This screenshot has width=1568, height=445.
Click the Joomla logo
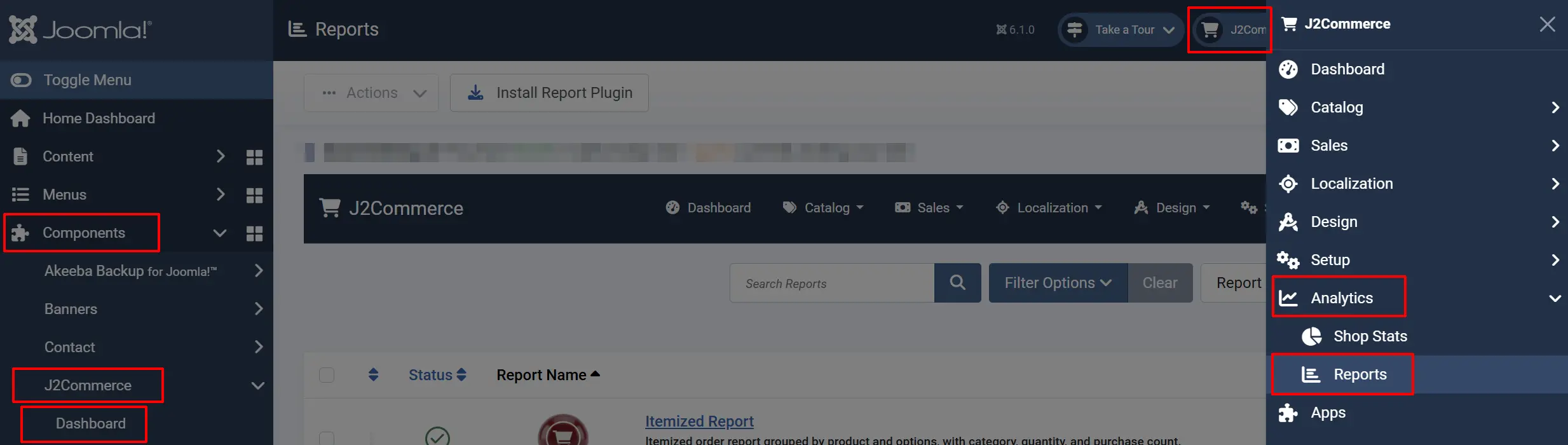[x=80, y=29]
